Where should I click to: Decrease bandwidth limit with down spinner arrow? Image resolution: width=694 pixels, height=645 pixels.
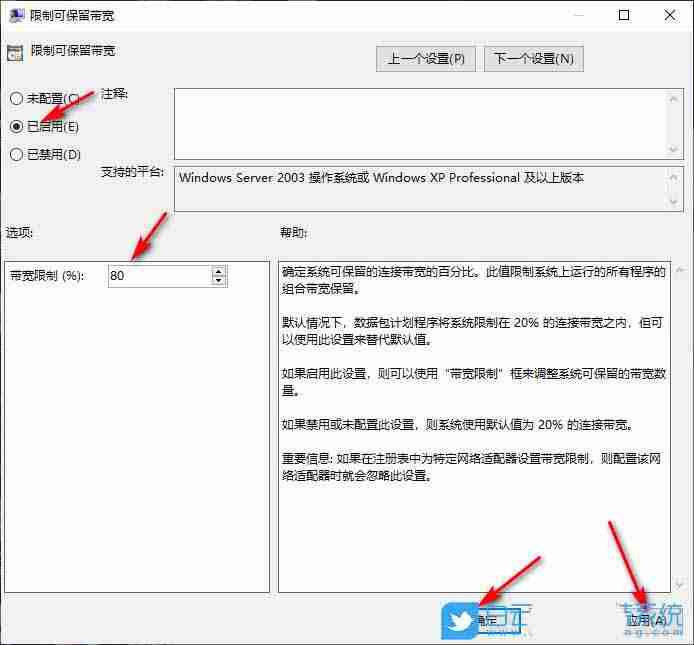[x=219, y=281]
